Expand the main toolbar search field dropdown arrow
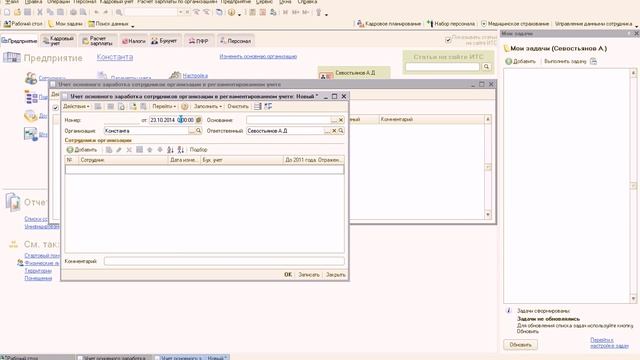 180,12
